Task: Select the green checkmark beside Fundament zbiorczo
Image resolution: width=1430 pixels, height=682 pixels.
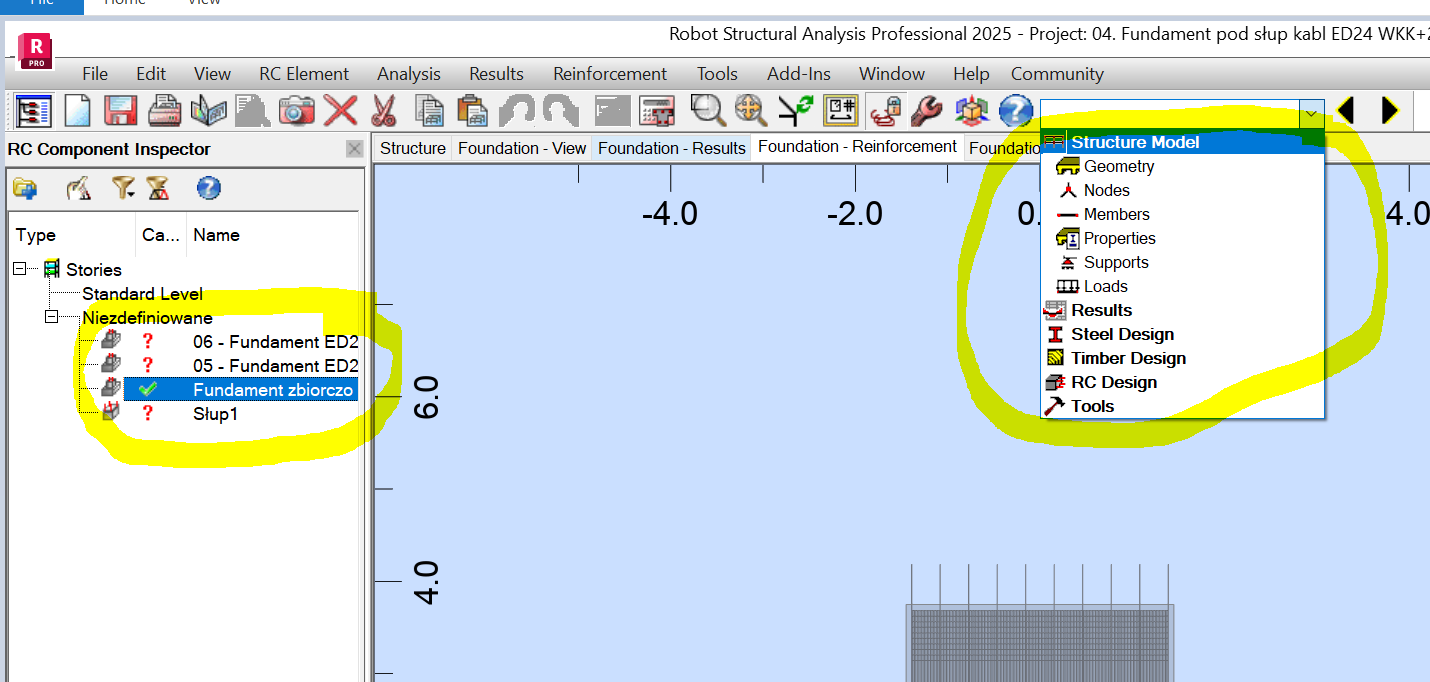Action: pos(147,388)
